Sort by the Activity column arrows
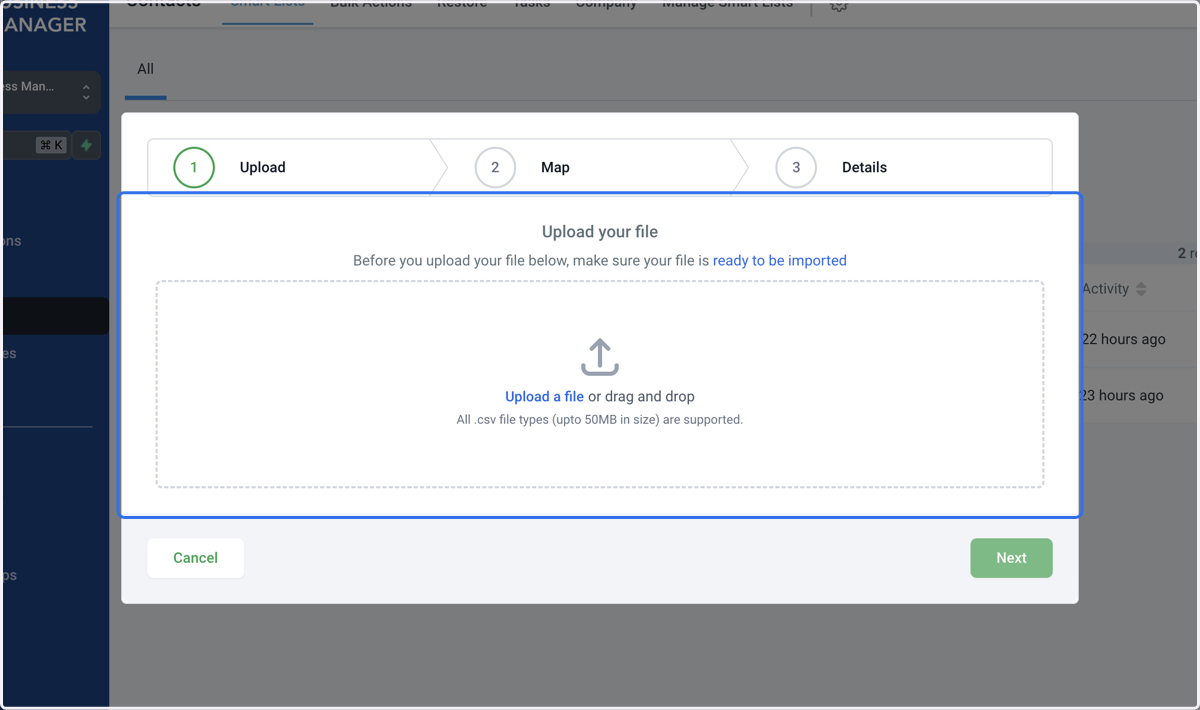This screenshot has width=1200, height=710. point(1141,289)
